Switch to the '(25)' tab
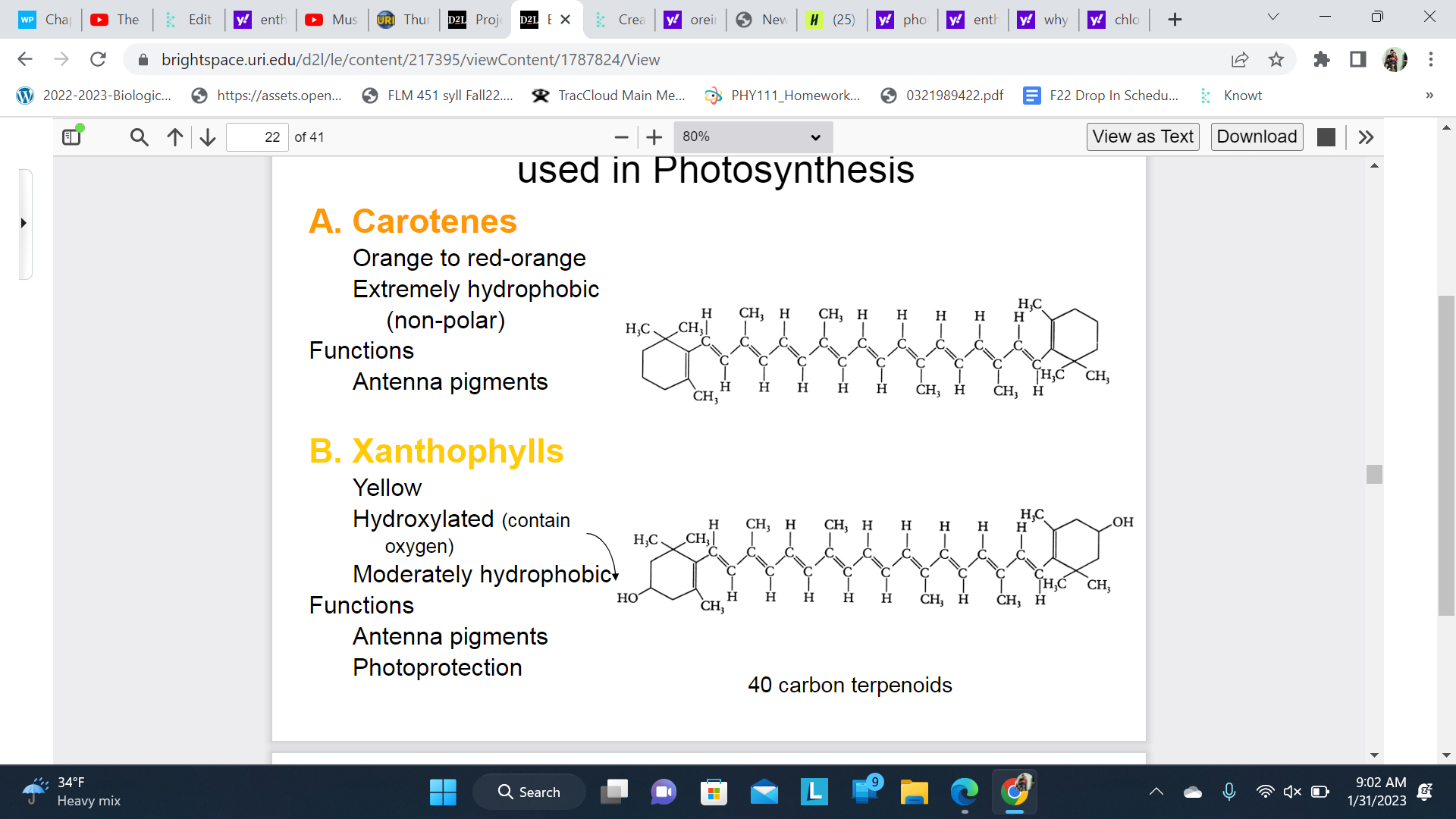 832,20
